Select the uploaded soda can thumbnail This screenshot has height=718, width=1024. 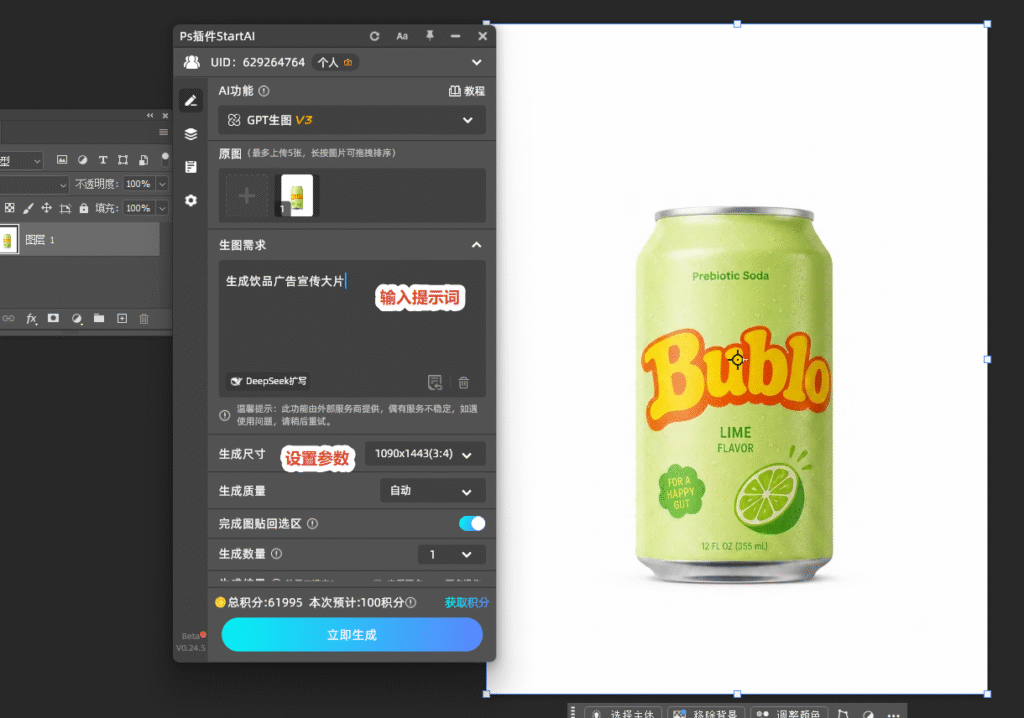[x=296, y=195]
